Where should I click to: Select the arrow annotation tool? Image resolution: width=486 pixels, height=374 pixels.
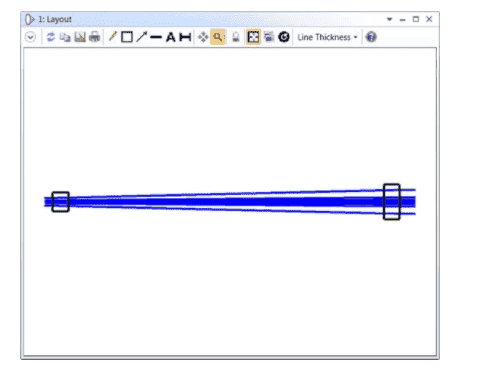[142, 37]
